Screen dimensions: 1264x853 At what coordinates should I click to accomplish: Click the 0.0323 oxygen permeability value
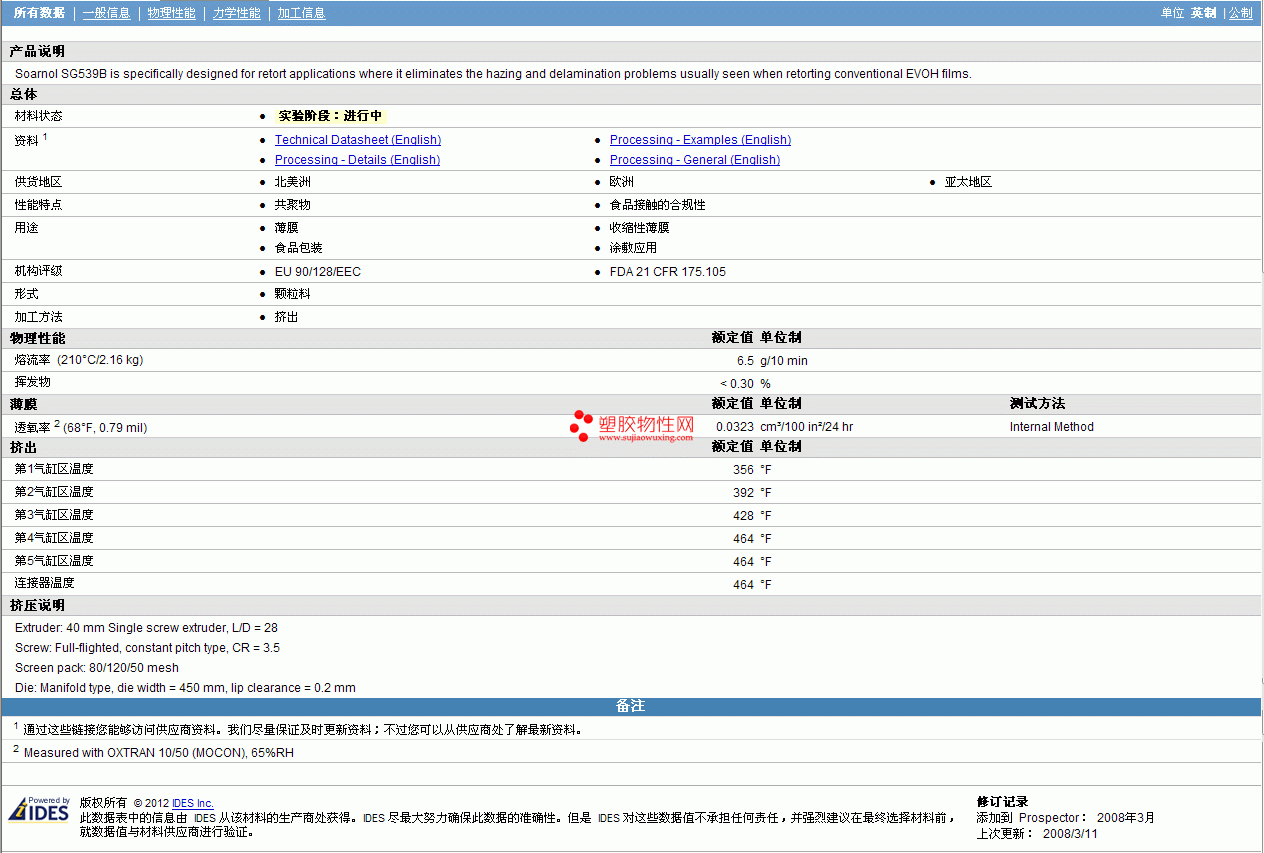[735, 427]
